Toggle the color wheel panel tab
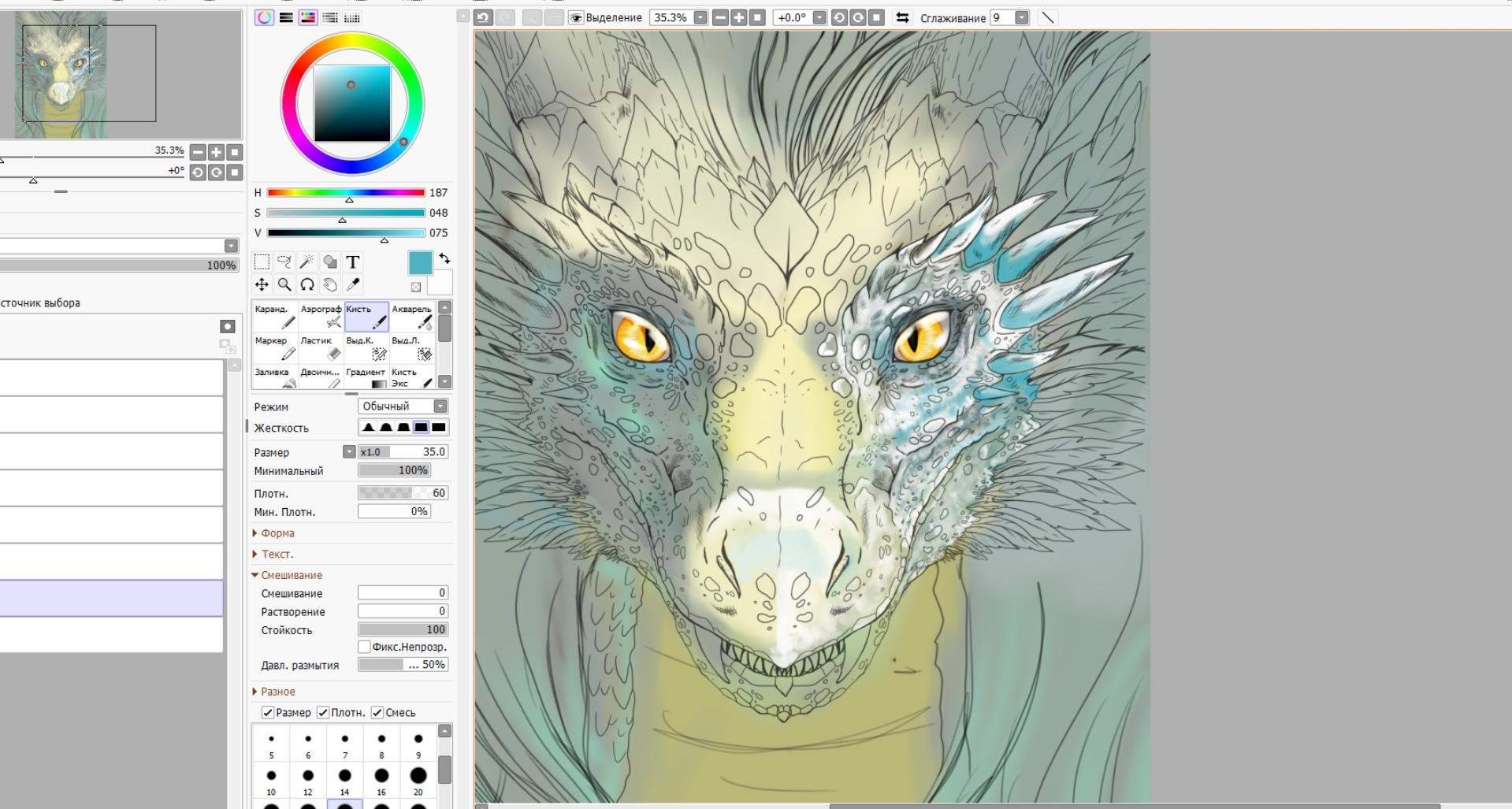 click(264, 17)
